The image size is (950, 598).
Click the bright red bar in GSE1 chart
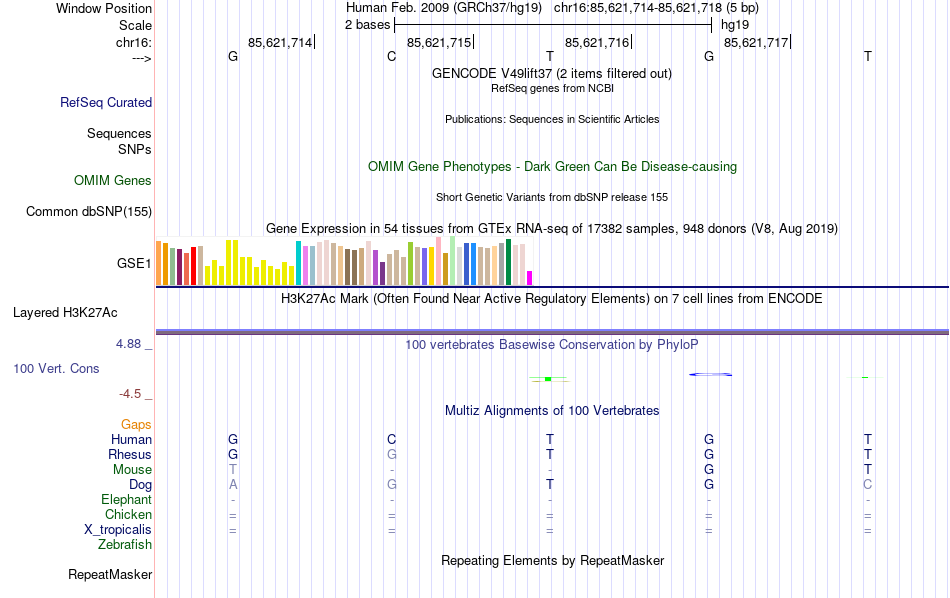[x=194, y=266]
